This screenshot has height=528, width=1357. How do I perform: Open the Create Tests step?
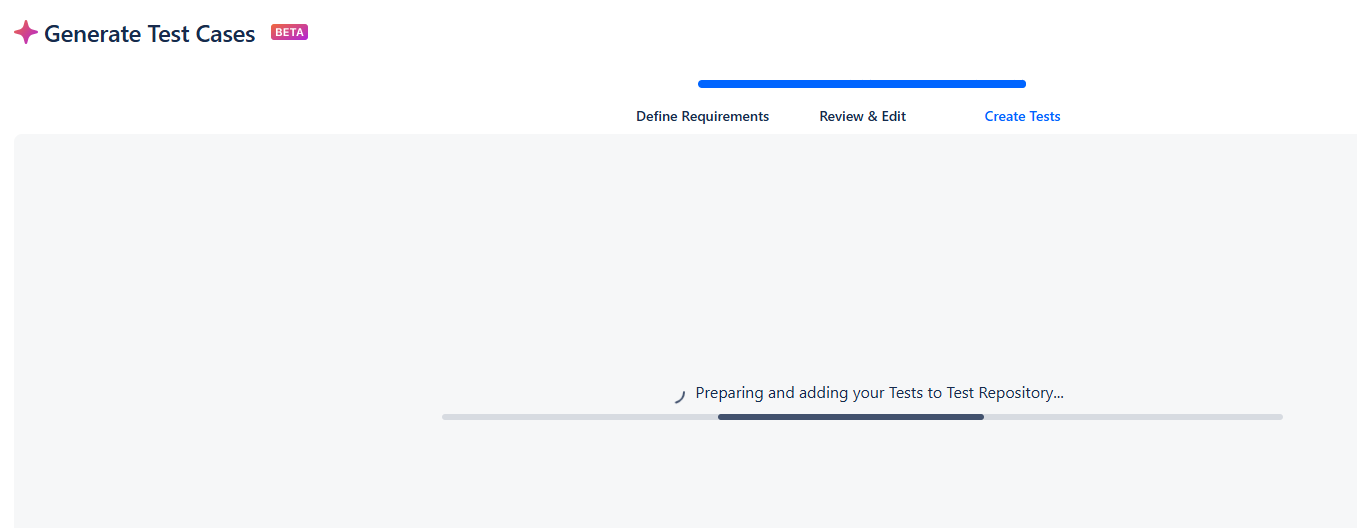click(x=1022, y=116)
